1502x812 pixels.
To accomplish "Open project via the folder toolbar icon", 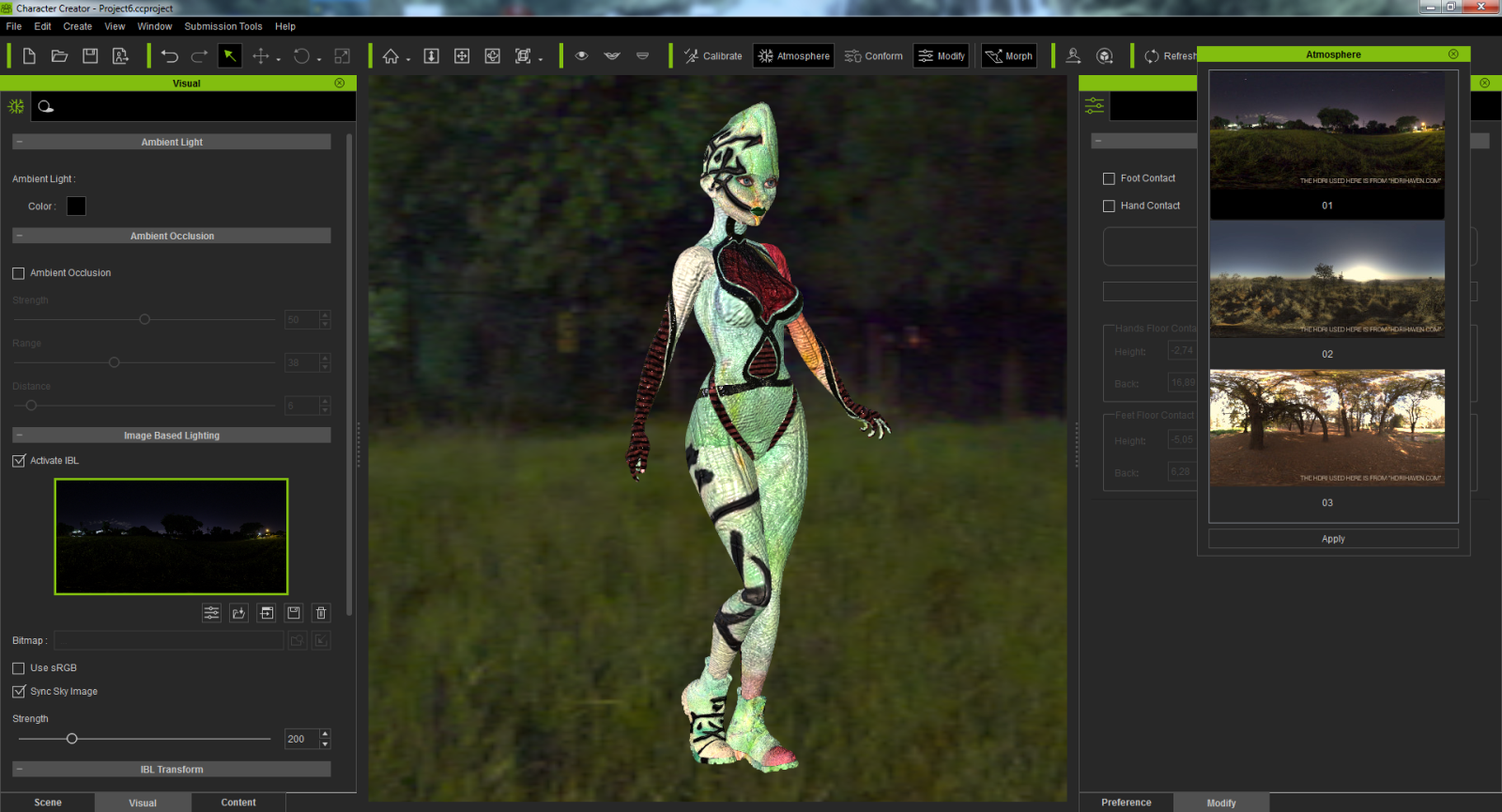I will coord(59,56).
